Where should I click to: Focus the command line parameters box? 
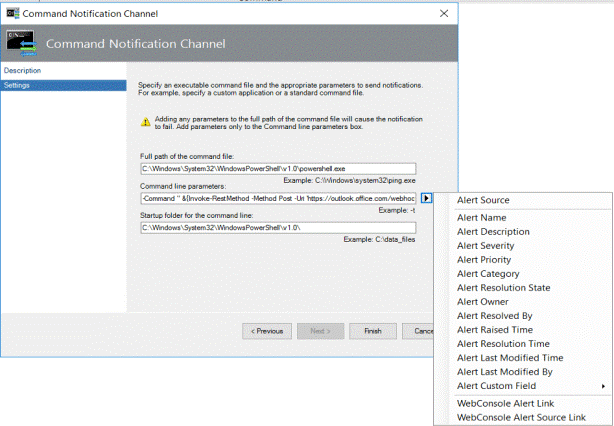[x=277, y=199]
